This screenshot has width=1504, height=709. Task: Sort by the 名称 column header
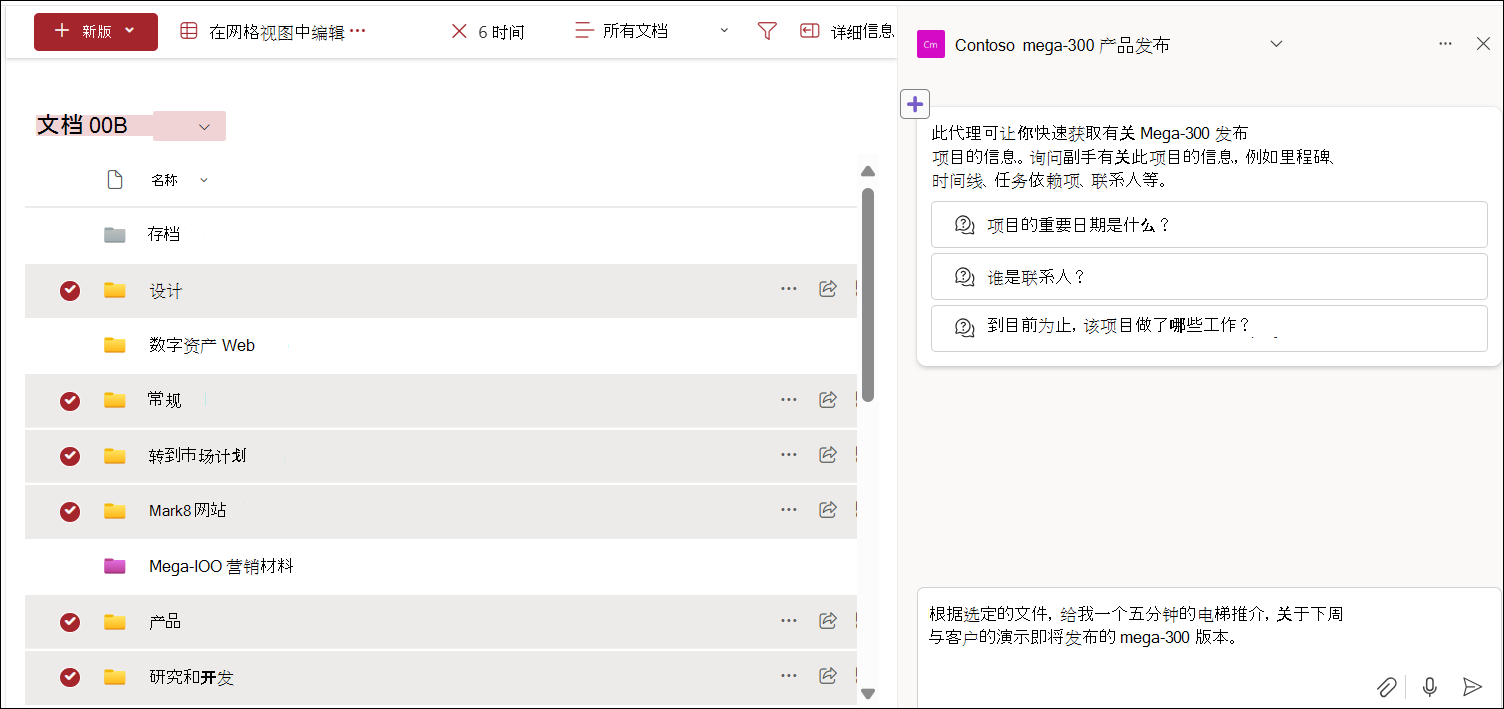[x=165, y=180]
